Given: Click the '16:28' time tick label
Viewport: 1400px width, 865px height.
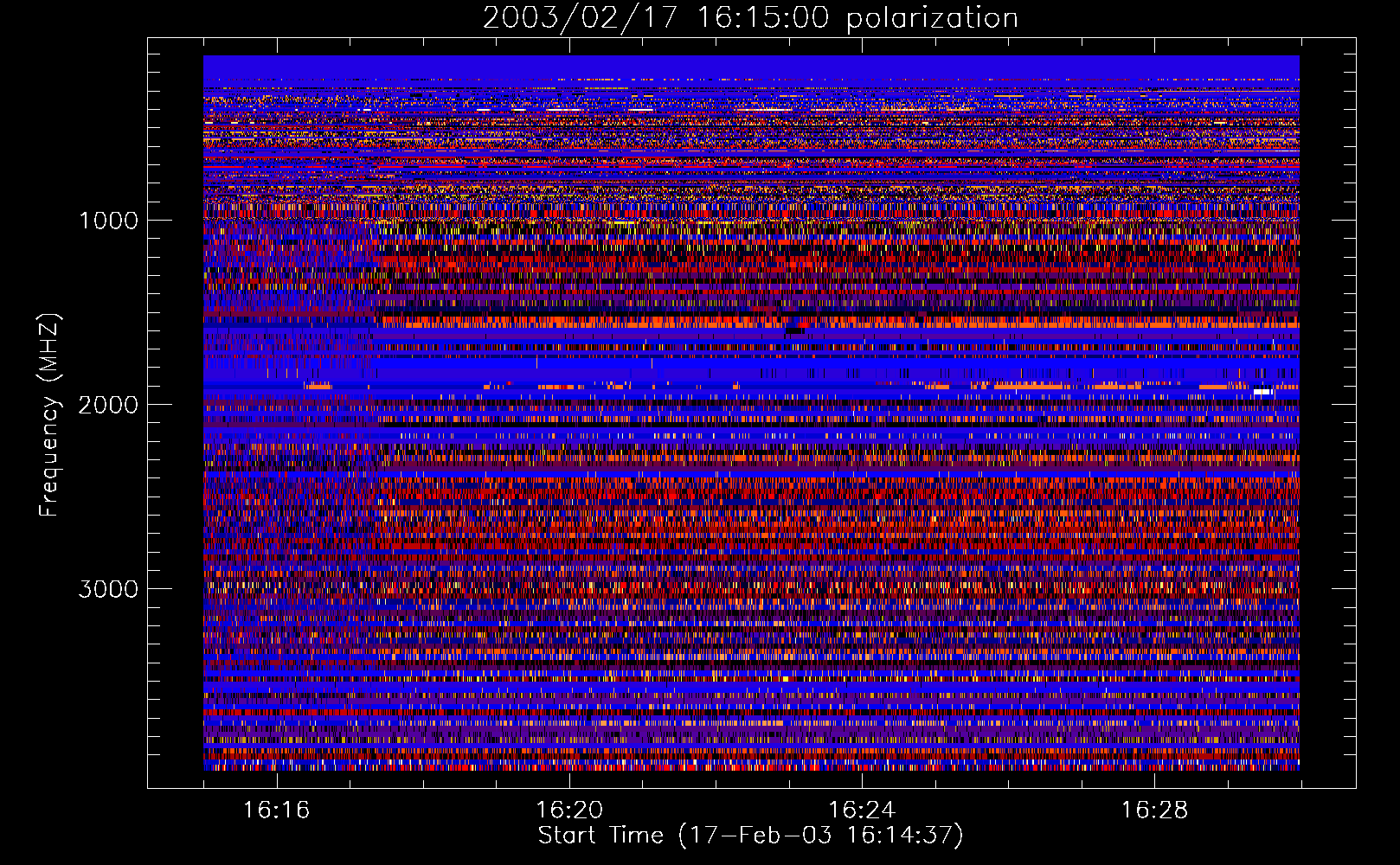Looking at the screenshot, I should (1155, 811).
